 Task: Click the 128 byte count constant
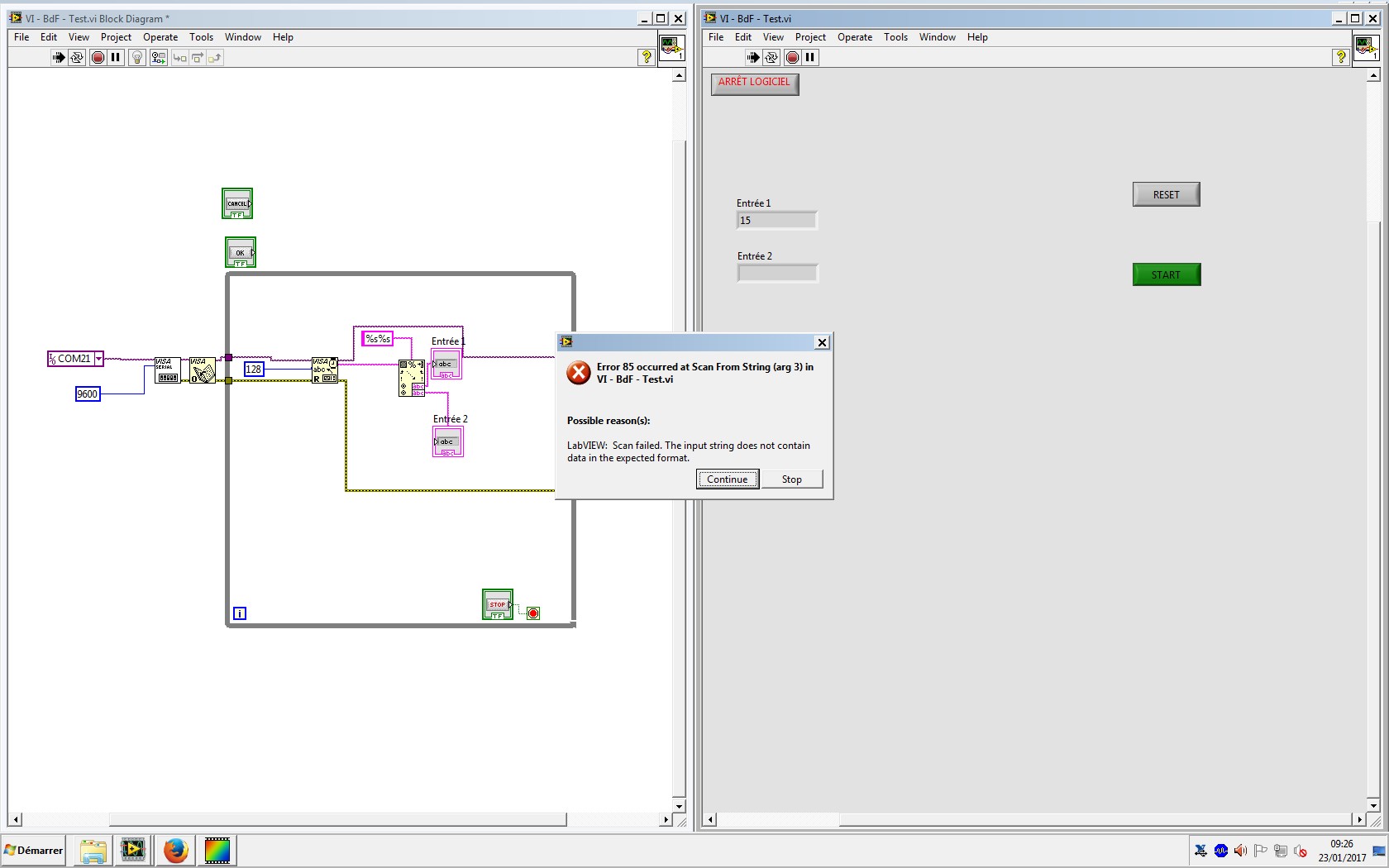(x=254, y=370)
